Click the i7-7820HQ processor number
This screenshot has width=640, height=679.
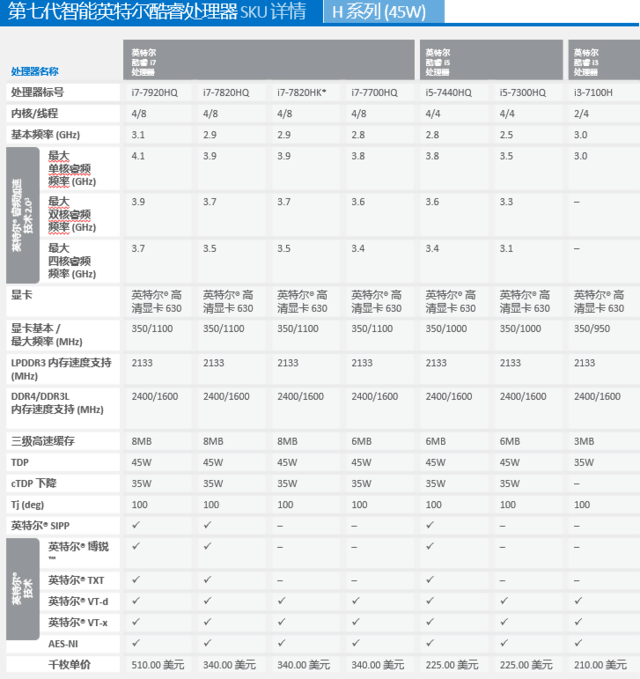pos(226,93)
